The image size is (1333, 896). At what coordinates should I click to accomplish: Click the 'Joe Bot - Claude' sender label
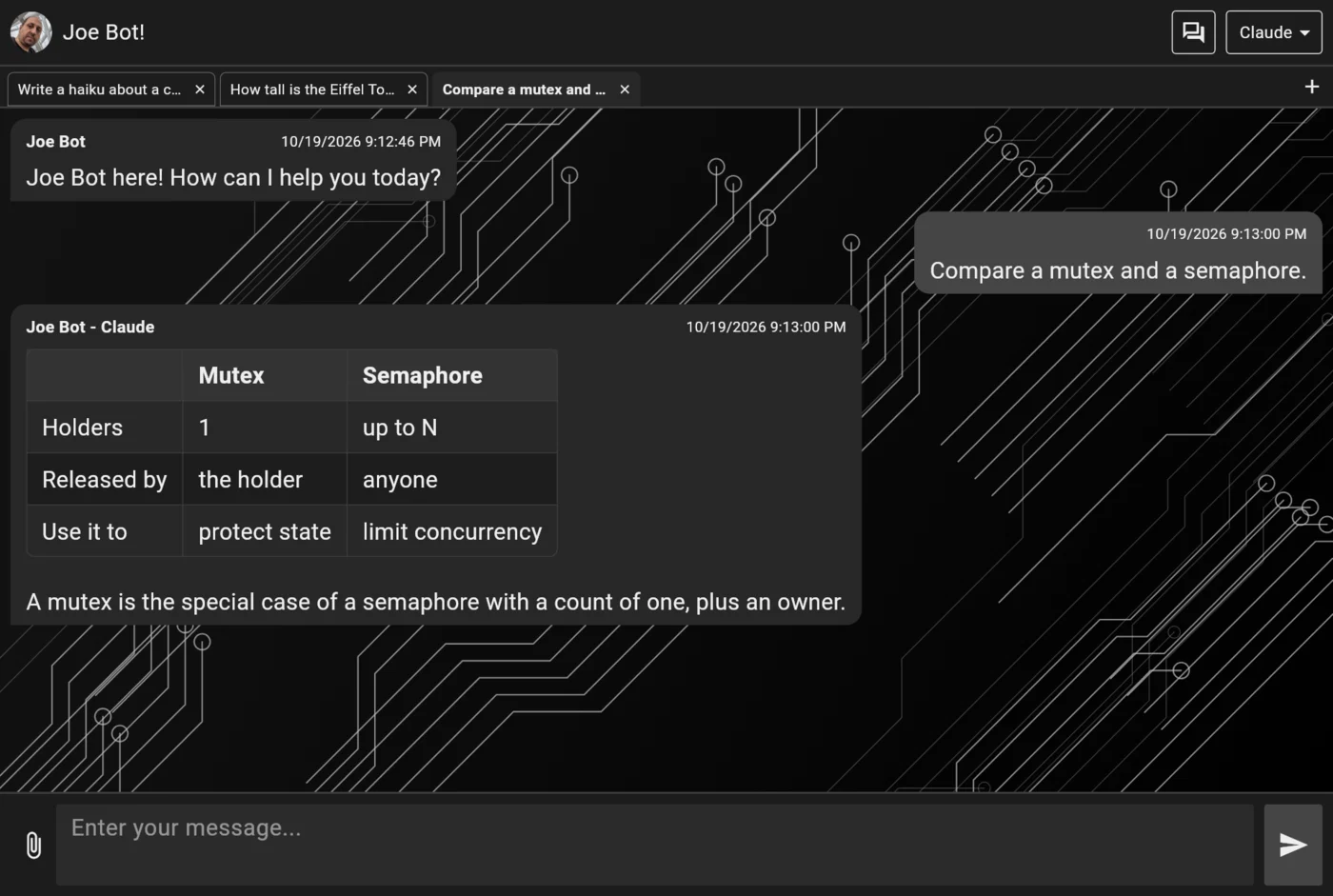pos(90,327)
